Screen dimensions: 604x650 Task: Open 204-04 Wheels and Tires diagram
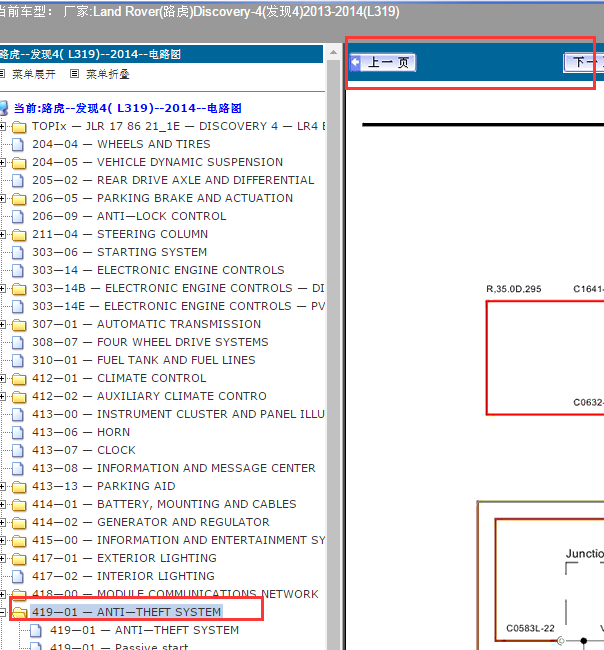pos(121,144)
